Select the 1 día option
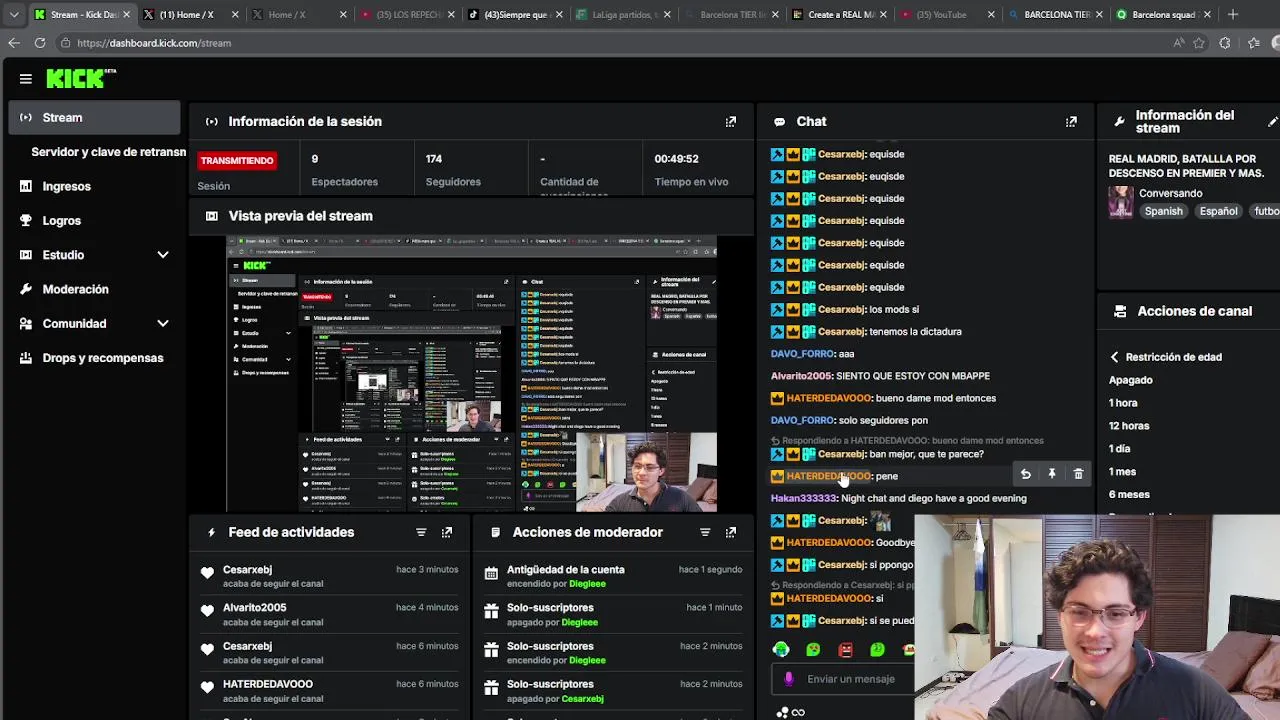This screenshot has width=1280, height=720. (1120, 449)
